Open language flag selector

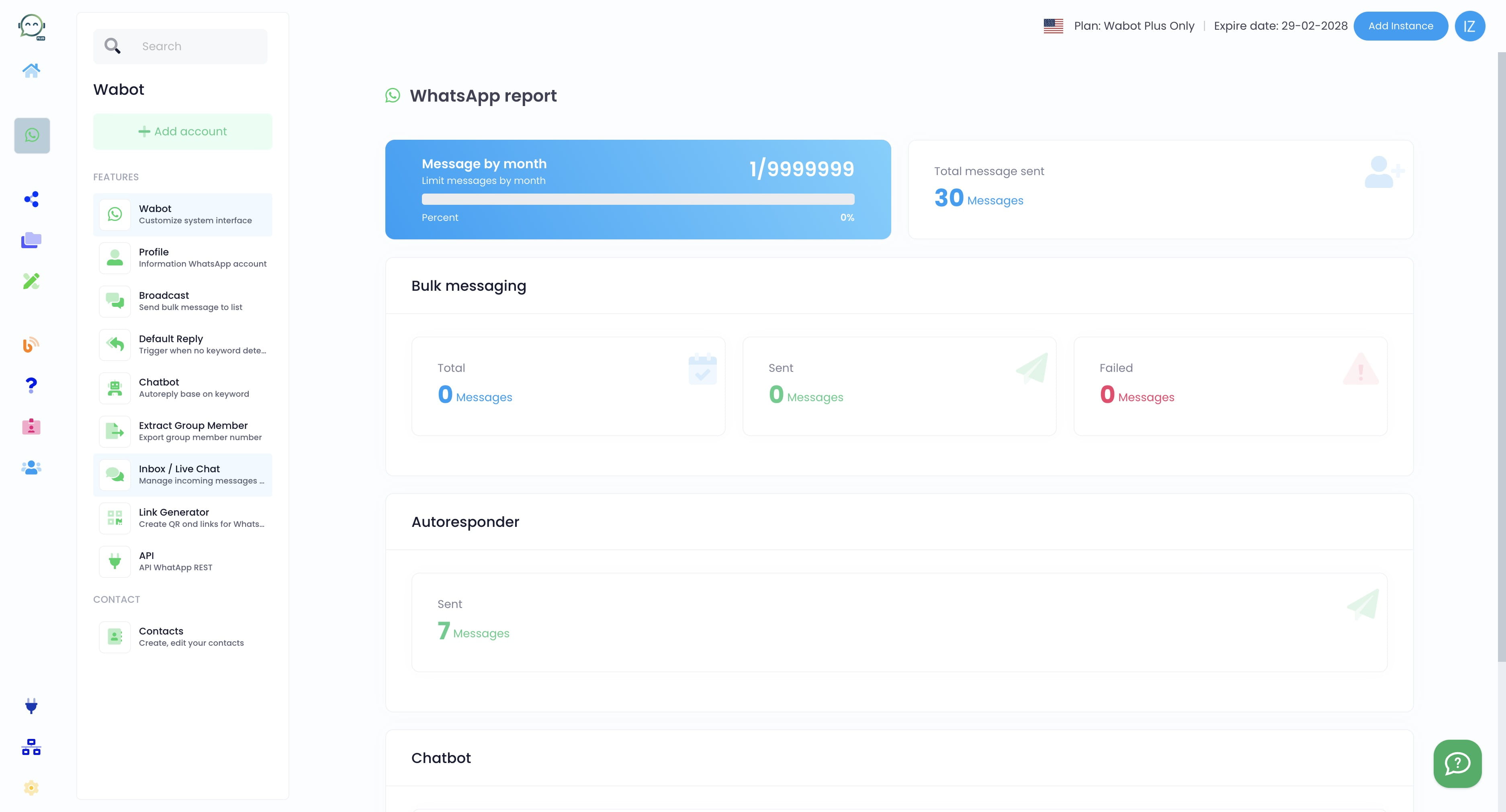pos(1054,26)
